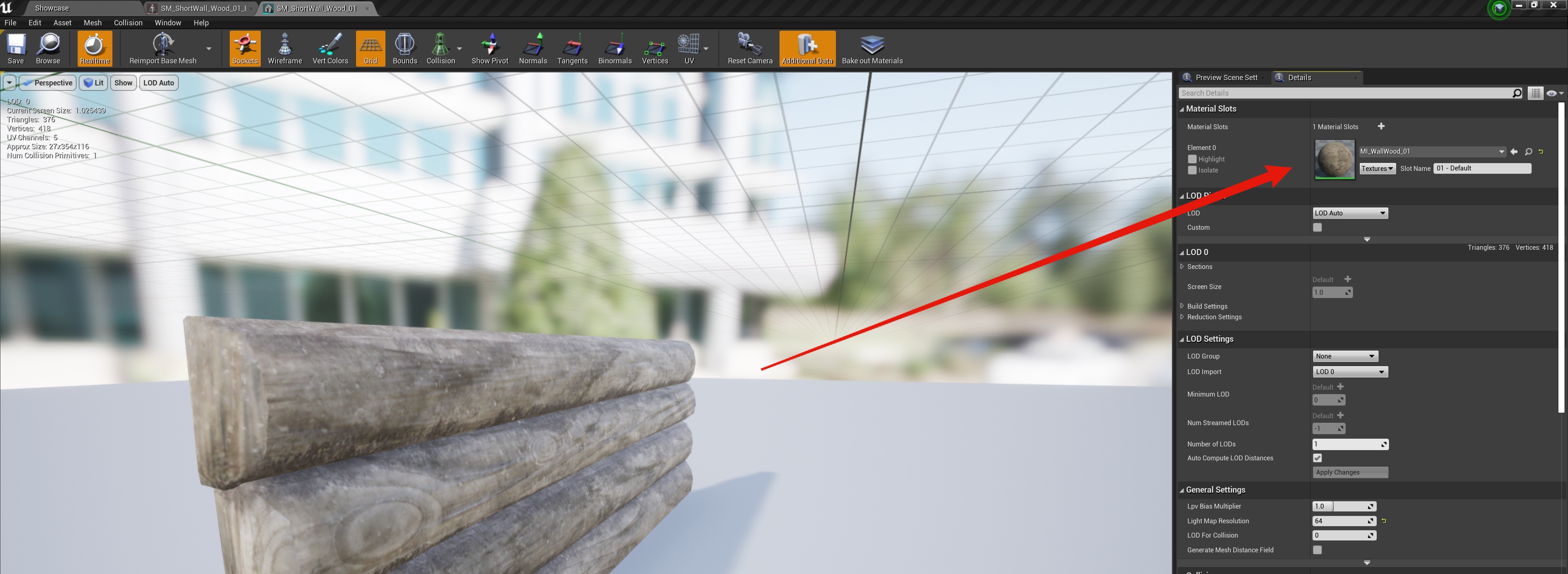Click the Save toolbar icon
The width and height of the screenshot is (1568, 574).
tap(16, 48)
